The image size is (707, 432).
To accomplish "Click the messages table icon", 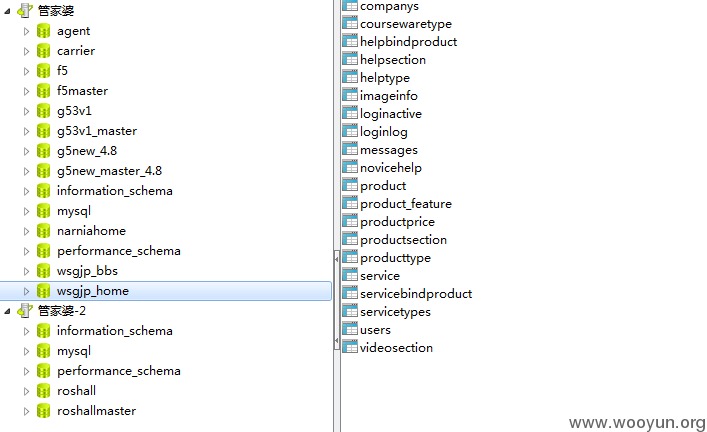I will click(x=350, y=149).
